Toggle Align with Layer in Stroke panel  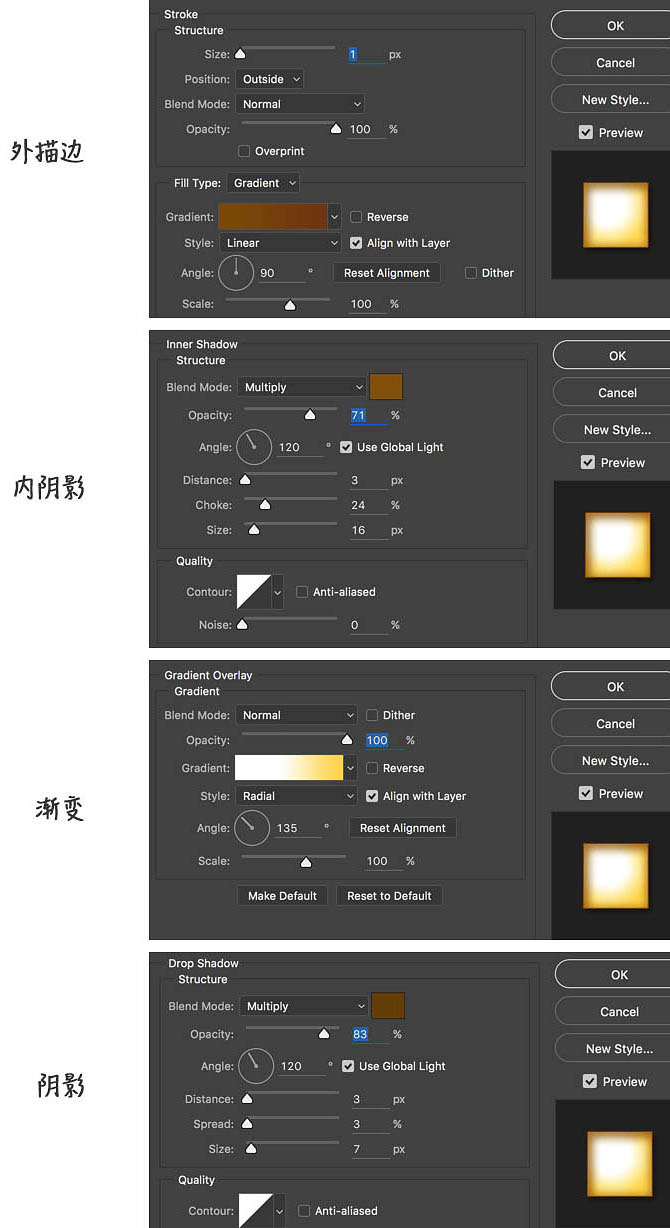coord(356,243)
